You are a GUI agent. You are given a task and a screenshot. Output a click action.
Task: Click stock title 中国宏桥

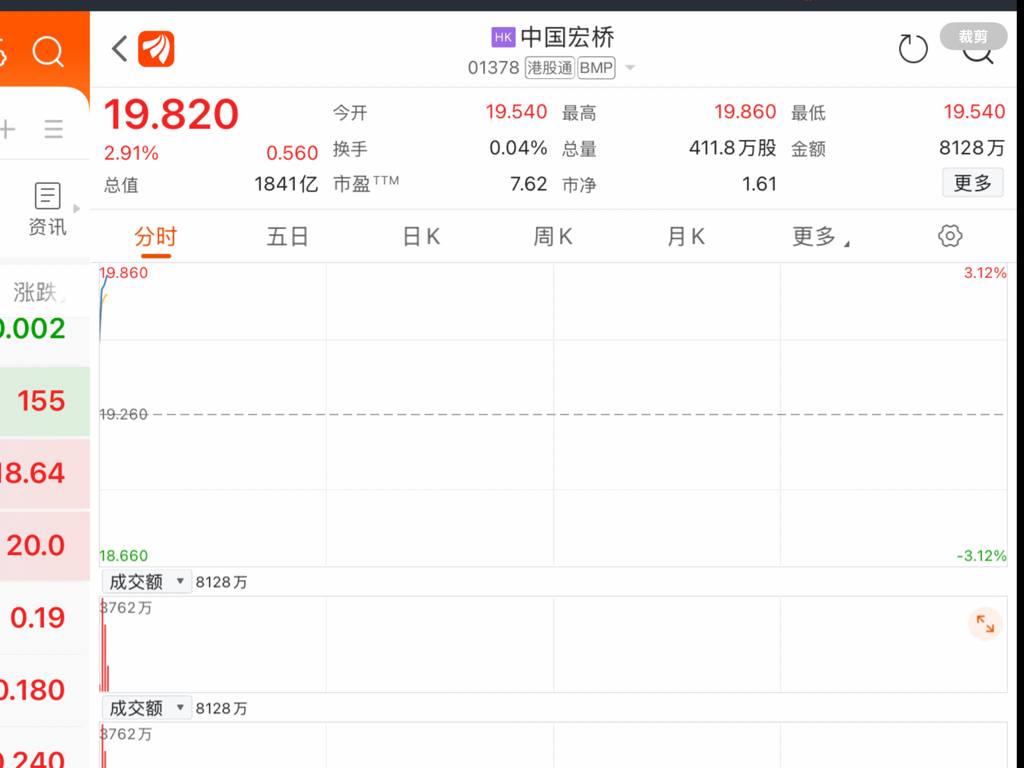tap(568, 37)
